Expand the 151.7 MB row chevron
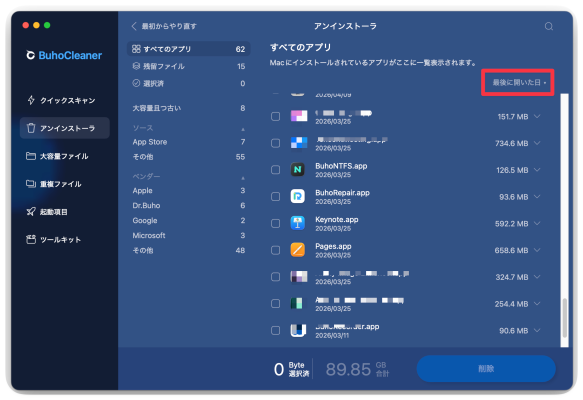Image resolution: width=583 pixels, height=400 pixels. click(x=537, y=116)
